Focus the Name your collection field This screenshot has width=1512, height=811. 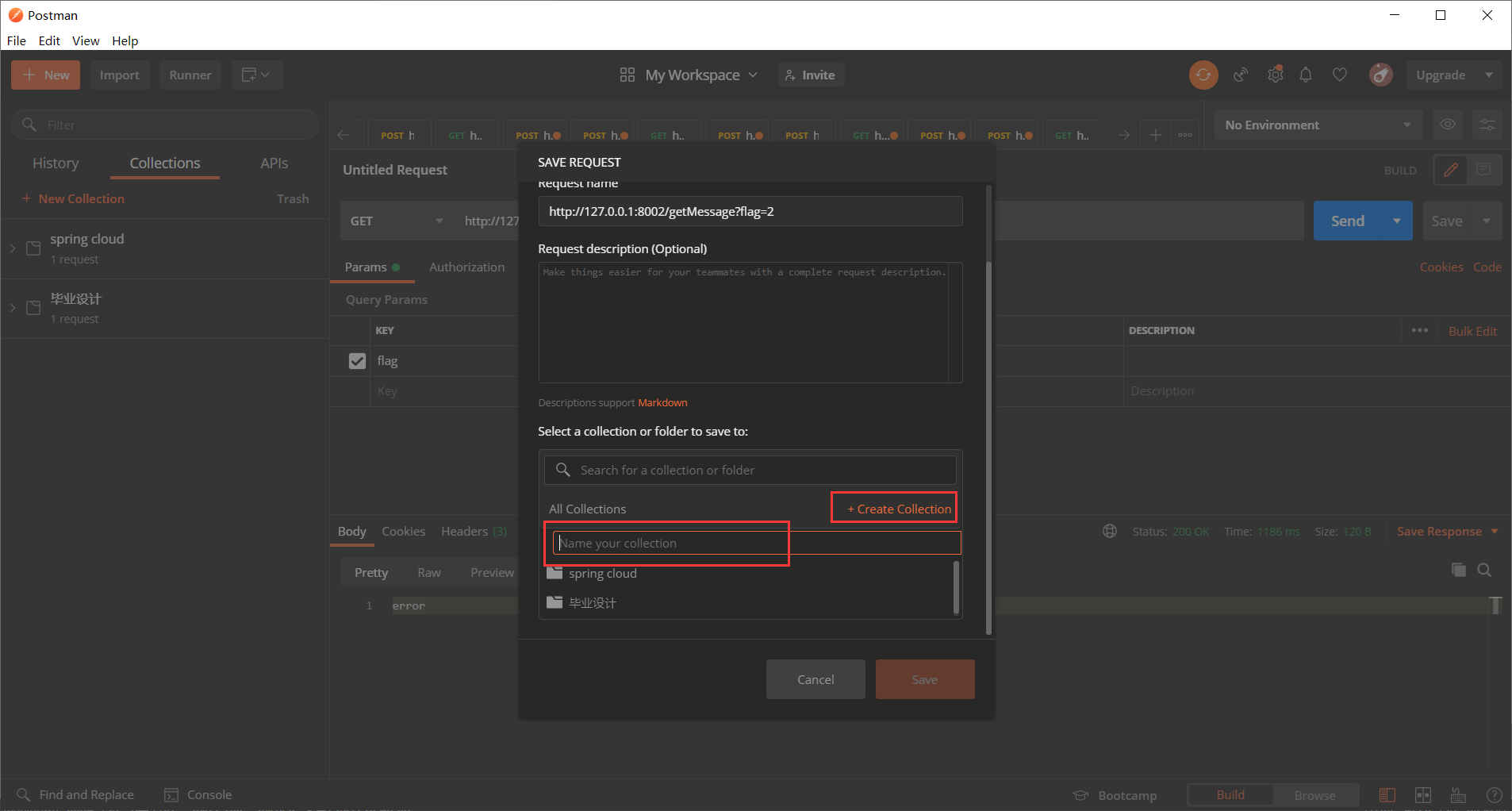point(757,543)
